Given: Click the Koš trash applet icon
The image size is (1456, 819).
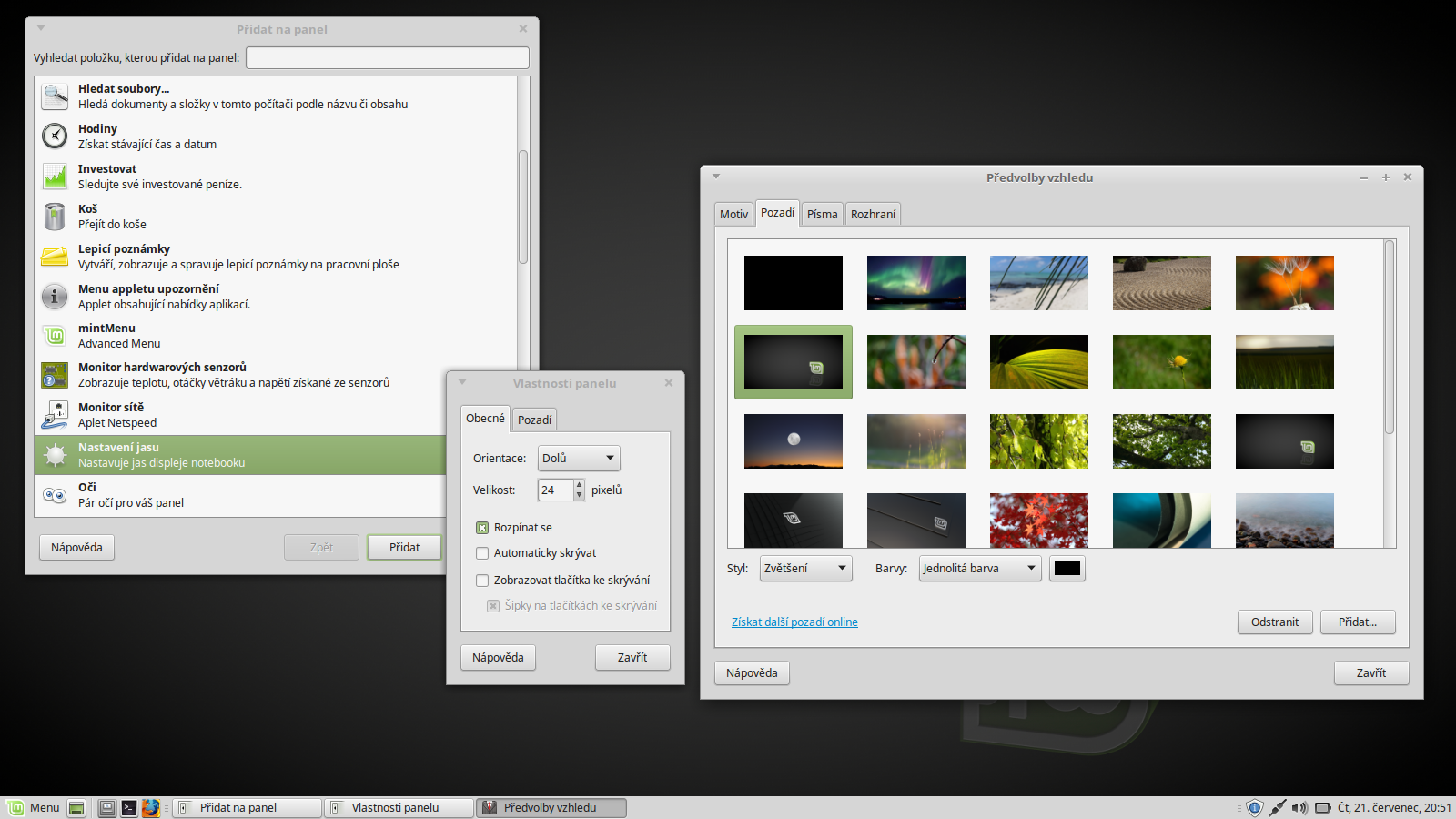Looking at the screenshot, I should coord(55,216).
